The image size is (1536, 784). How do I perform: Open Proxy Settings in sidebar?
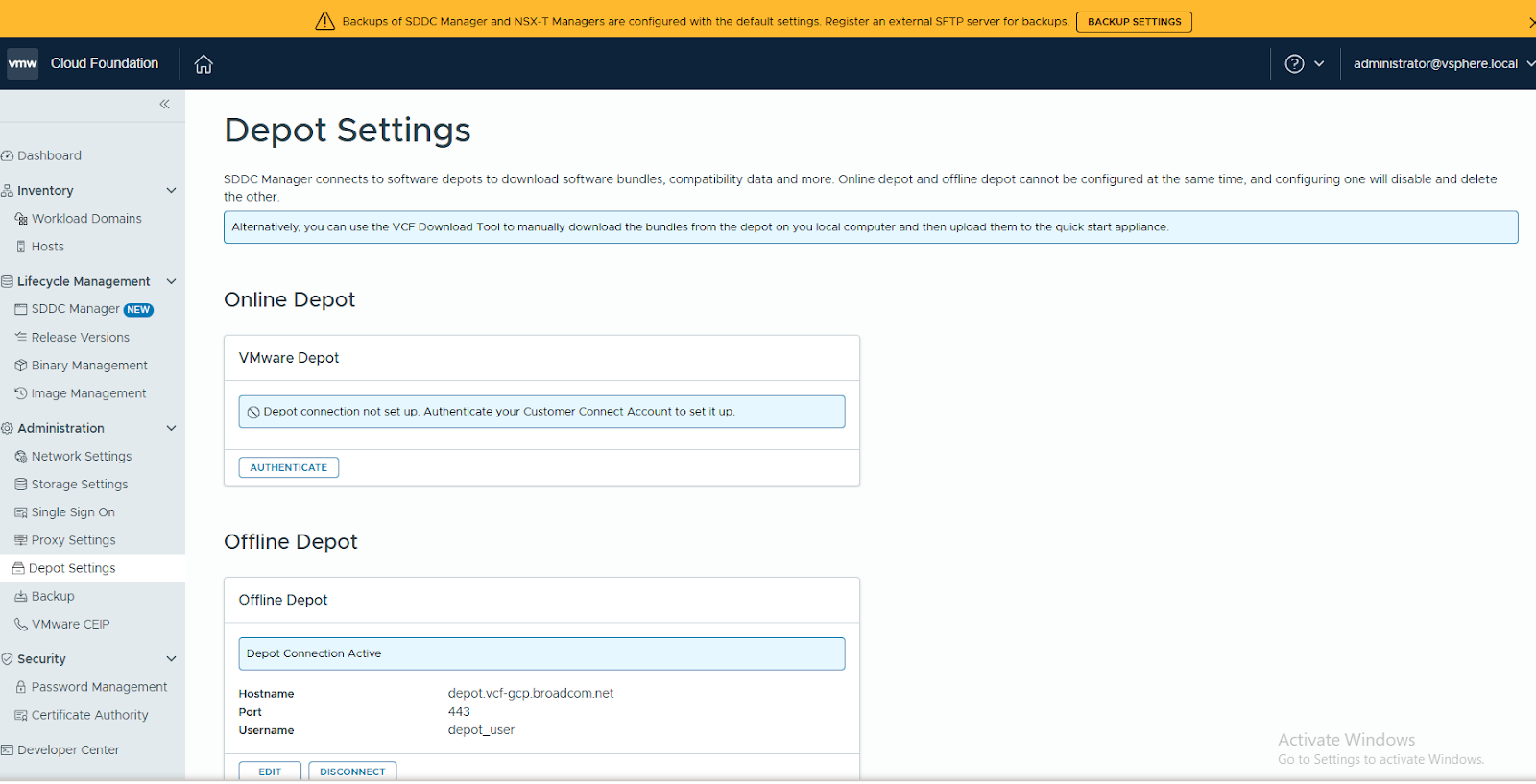coord(73,540)
